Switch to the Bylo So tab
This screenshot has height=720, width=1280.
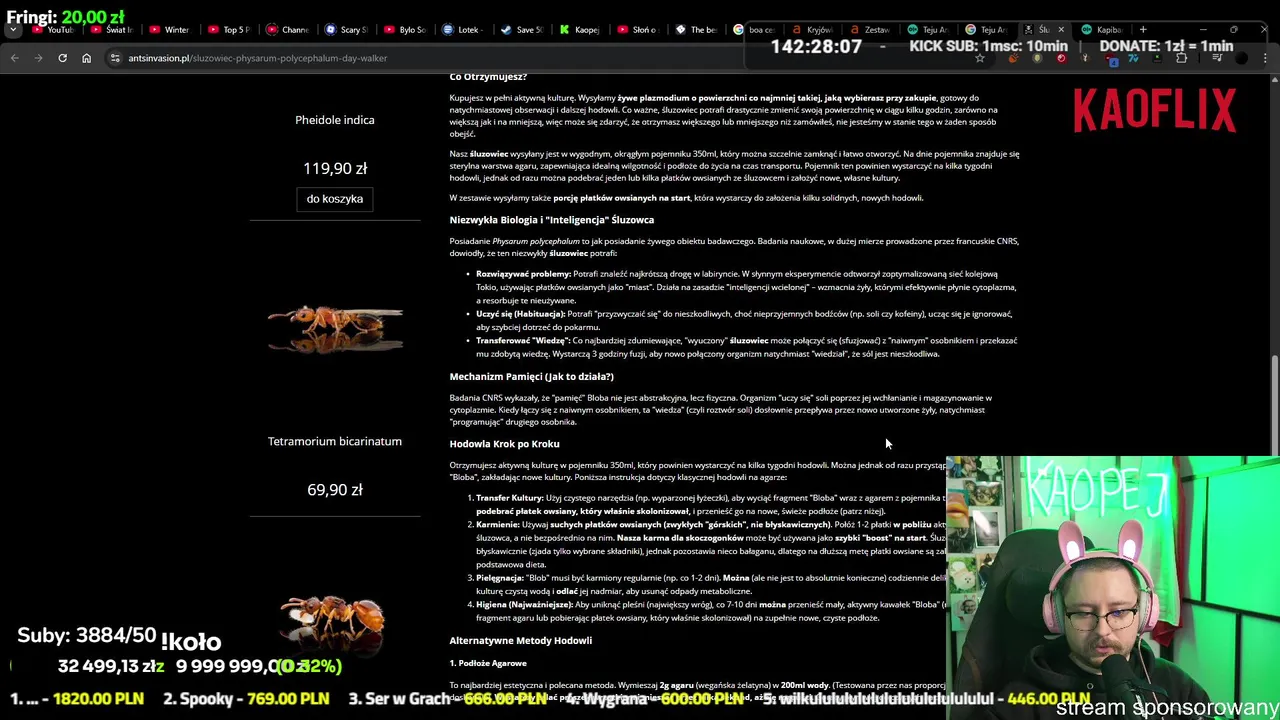click(x=403, y=30)
